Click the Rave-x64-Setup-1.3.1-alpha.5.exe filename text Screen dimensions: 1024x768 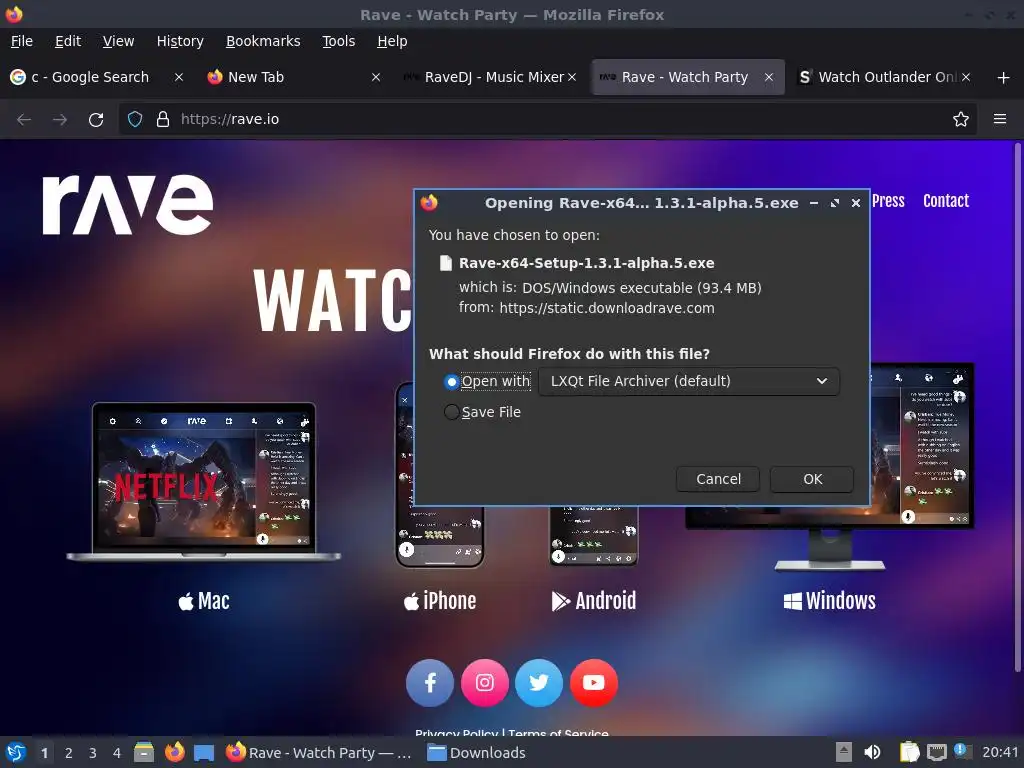tap(586, 263)
